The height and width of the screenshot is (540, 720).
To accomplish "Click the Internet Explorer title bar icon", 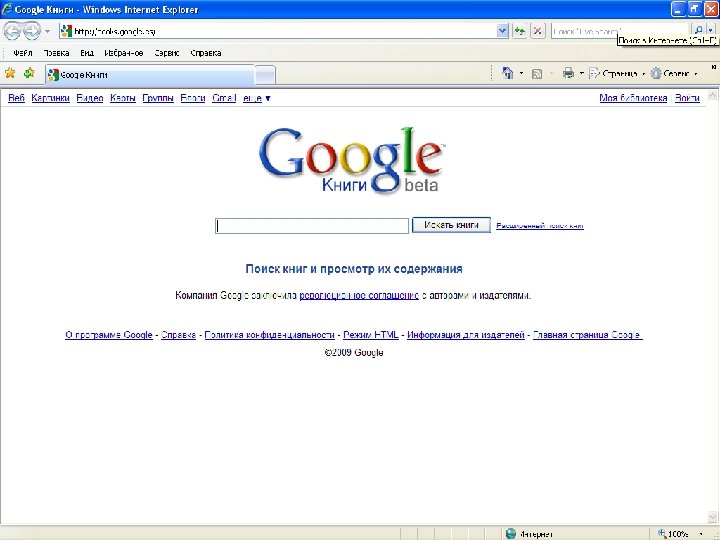I will tap(7, 9).
